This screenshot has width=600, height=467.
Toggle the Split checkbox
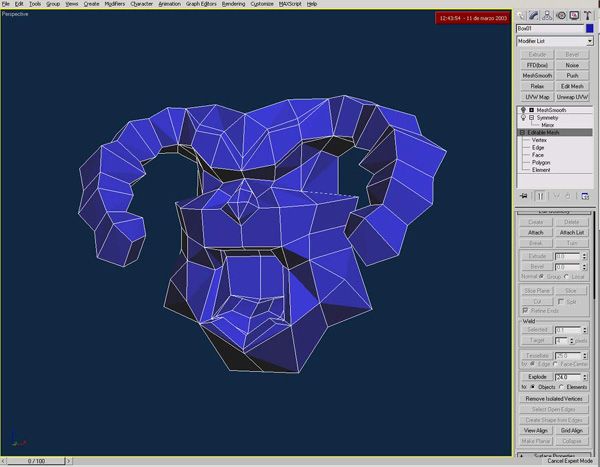[561, 302]
